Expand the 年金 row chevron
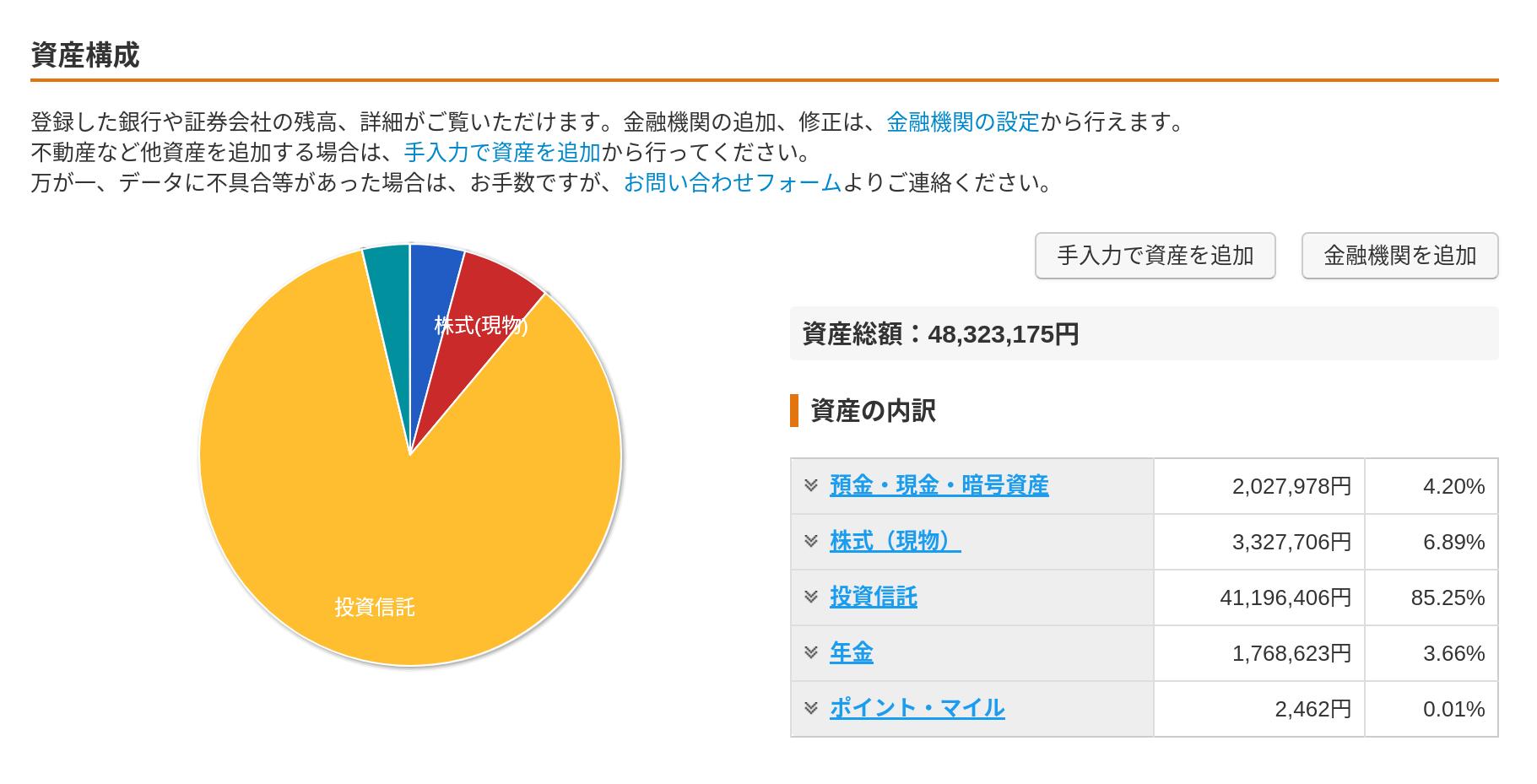 [x=811, y=652]
